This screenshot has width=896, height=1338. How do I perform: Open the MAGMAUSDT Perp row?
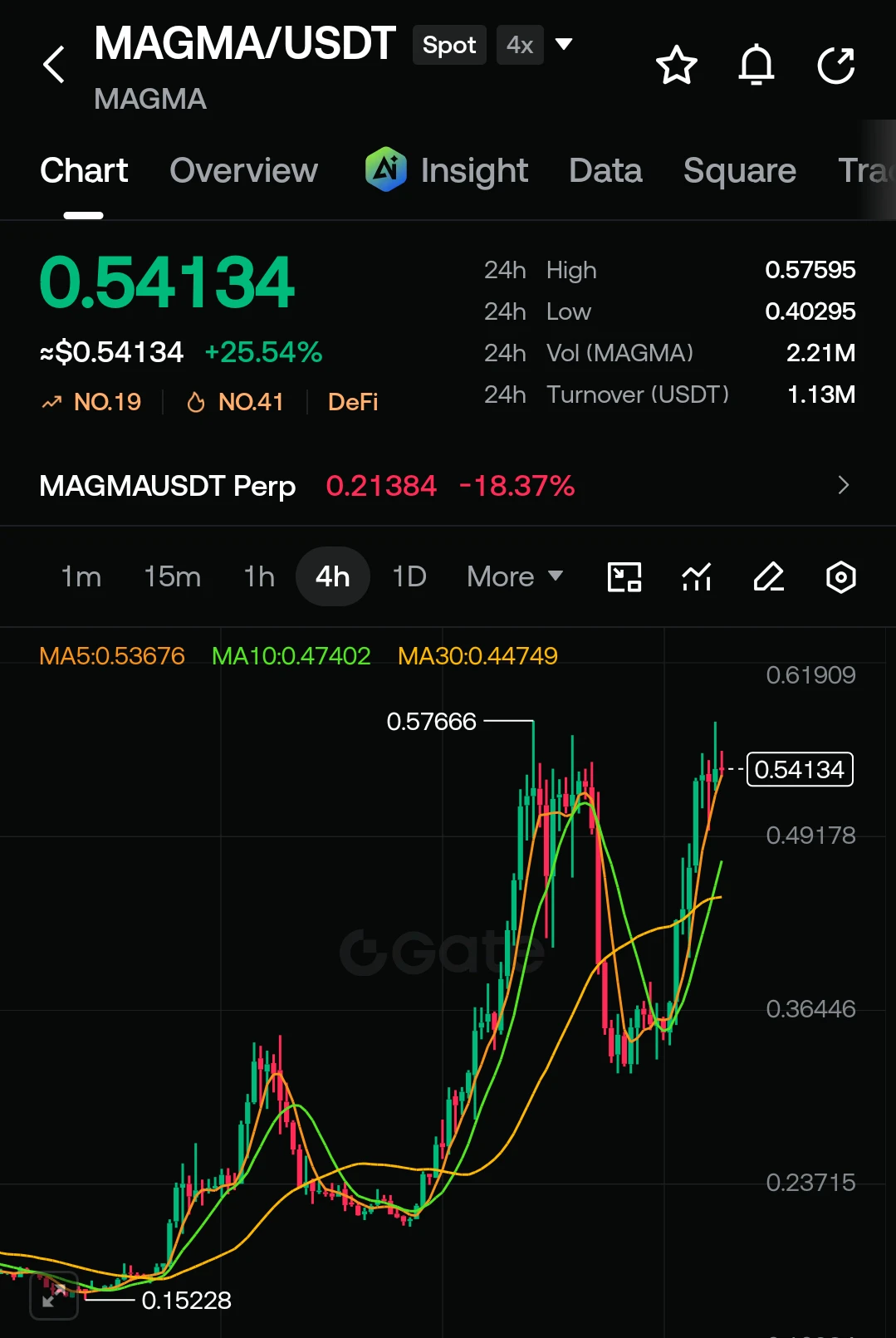(448, 485)
